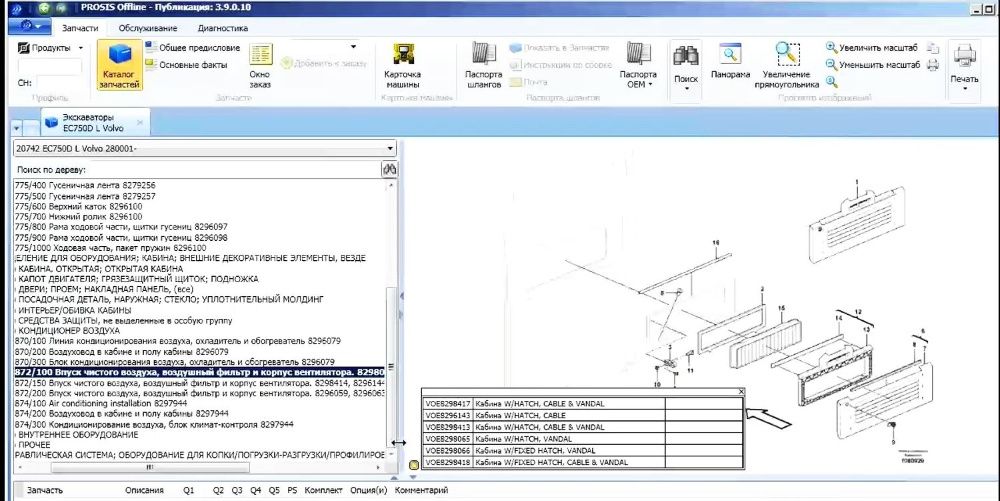Viewport: 1000px width, 501px height.
Task: Click the CH: input field
Action: pos(59,83)
